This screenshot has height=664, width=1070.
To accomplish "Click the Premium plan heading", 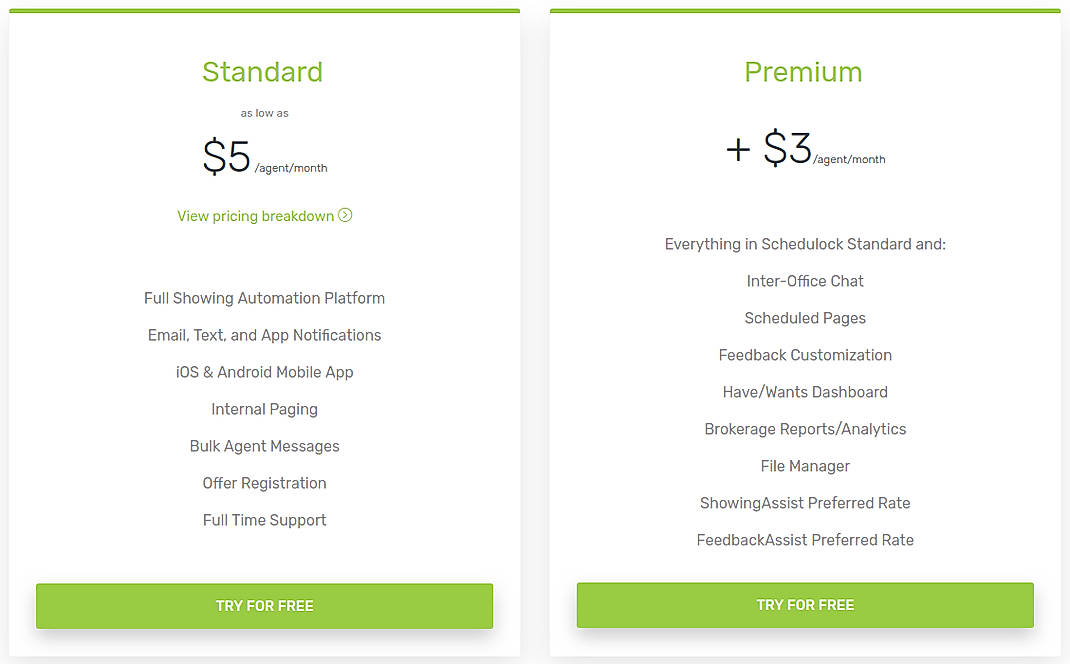I will pyautogui.click(x=804, y=72).
